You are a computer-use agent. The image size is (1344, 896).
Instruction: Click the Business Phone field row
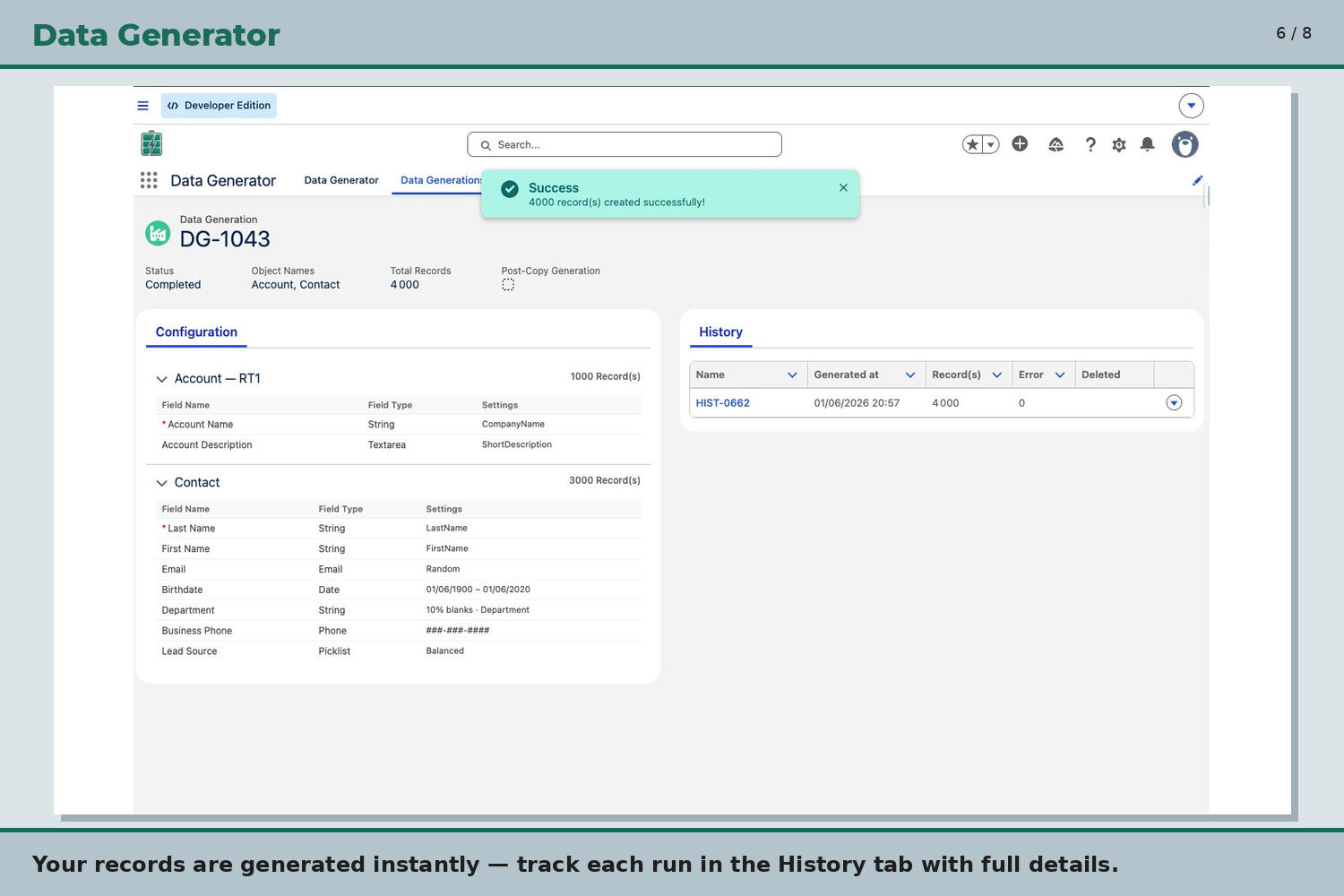point(398,631)
